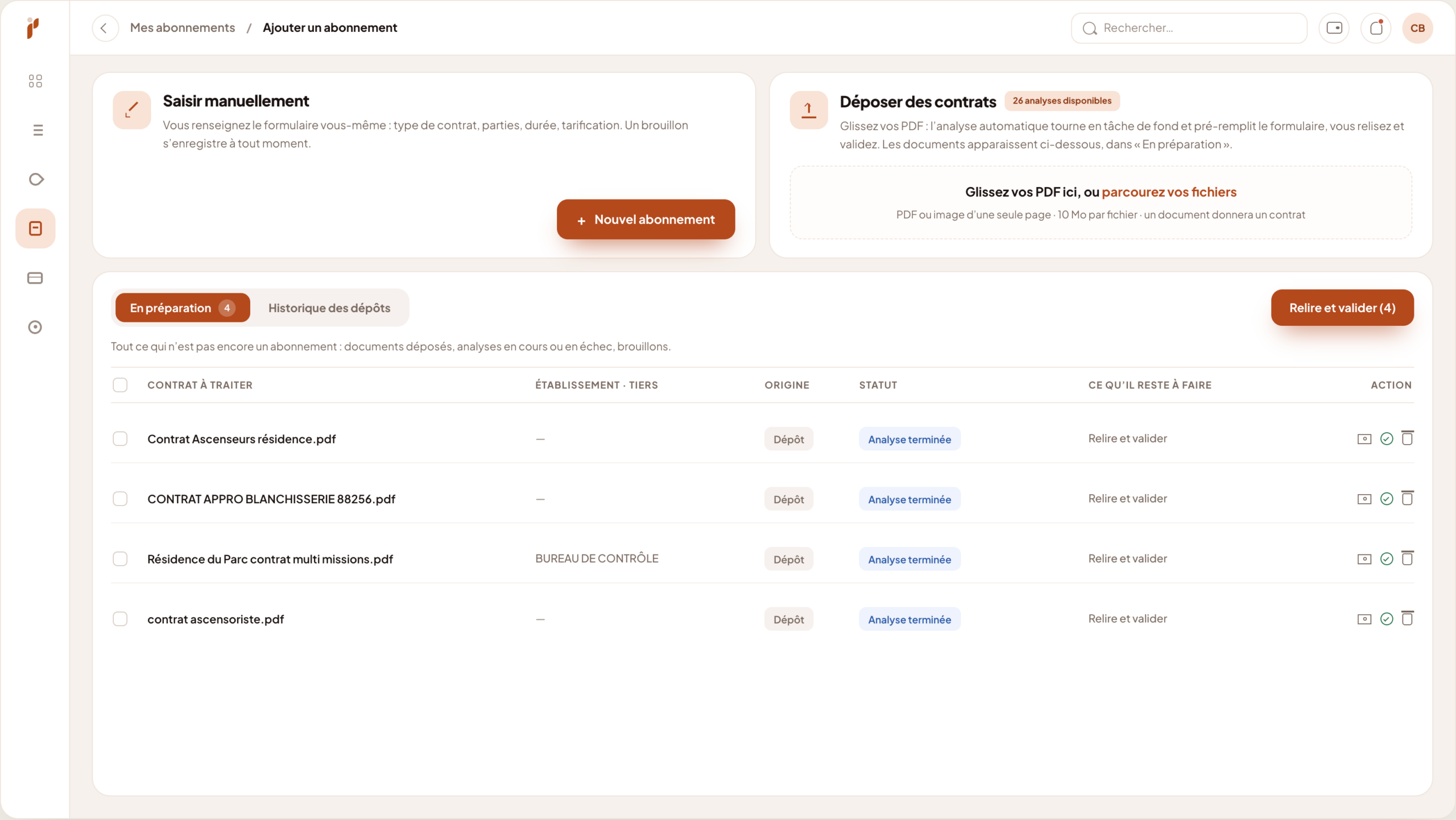Check the box for Contrat Ascenseurs résidence.pdf
1456x820 pixels.
point(120,438)
